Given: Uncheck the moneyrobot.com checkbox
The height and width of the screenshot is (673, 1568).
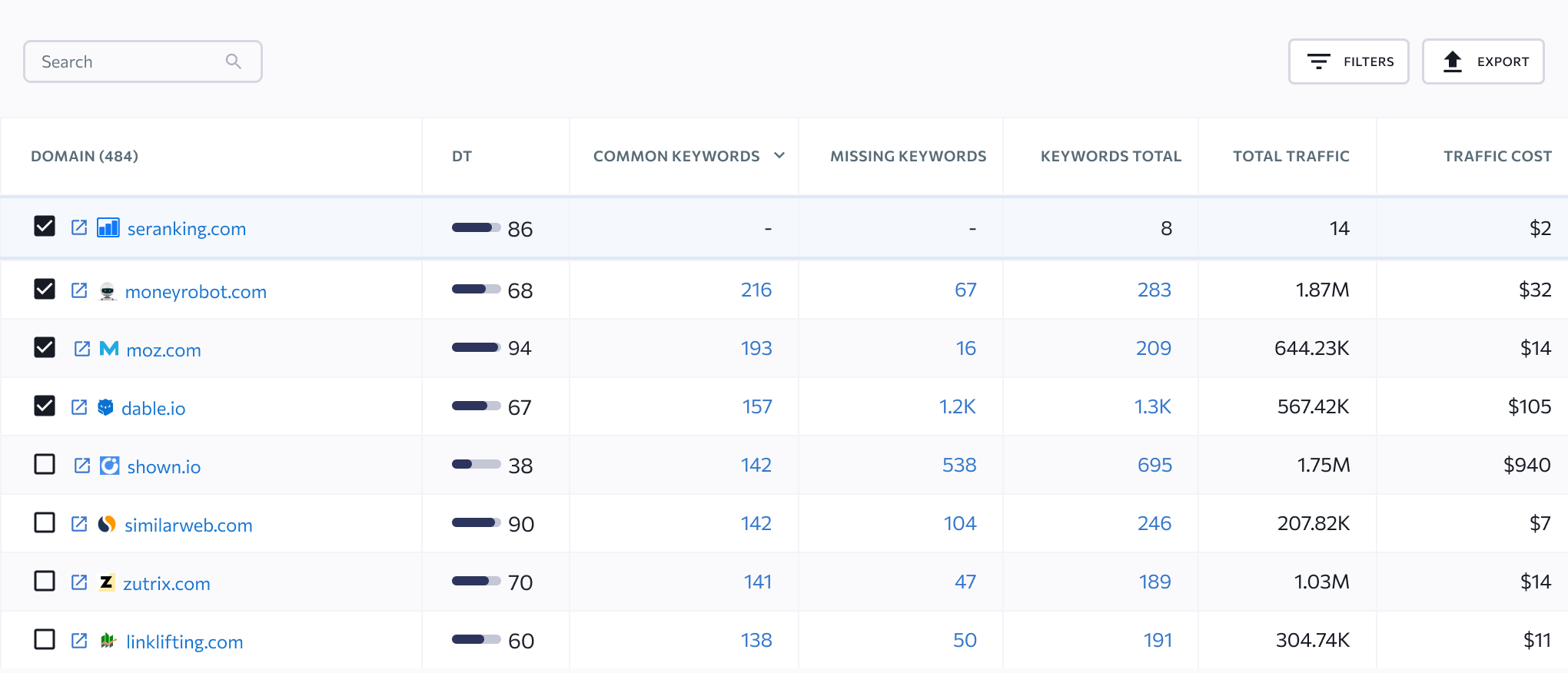Looking at the screenshot, I should (45, 289).
